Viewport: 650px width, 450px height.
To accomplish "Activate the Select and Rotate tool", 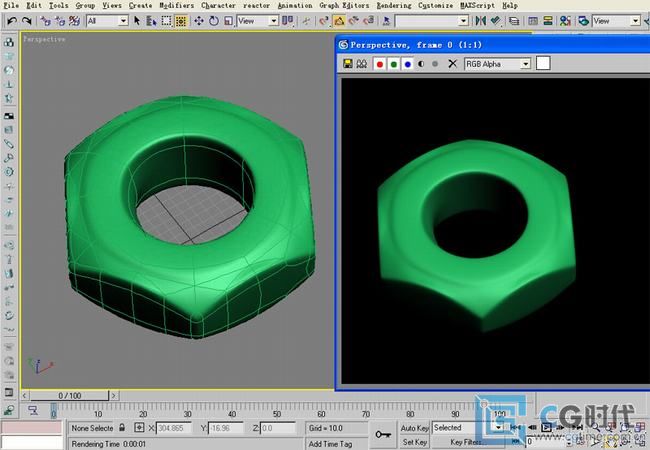I will [214, 21].
